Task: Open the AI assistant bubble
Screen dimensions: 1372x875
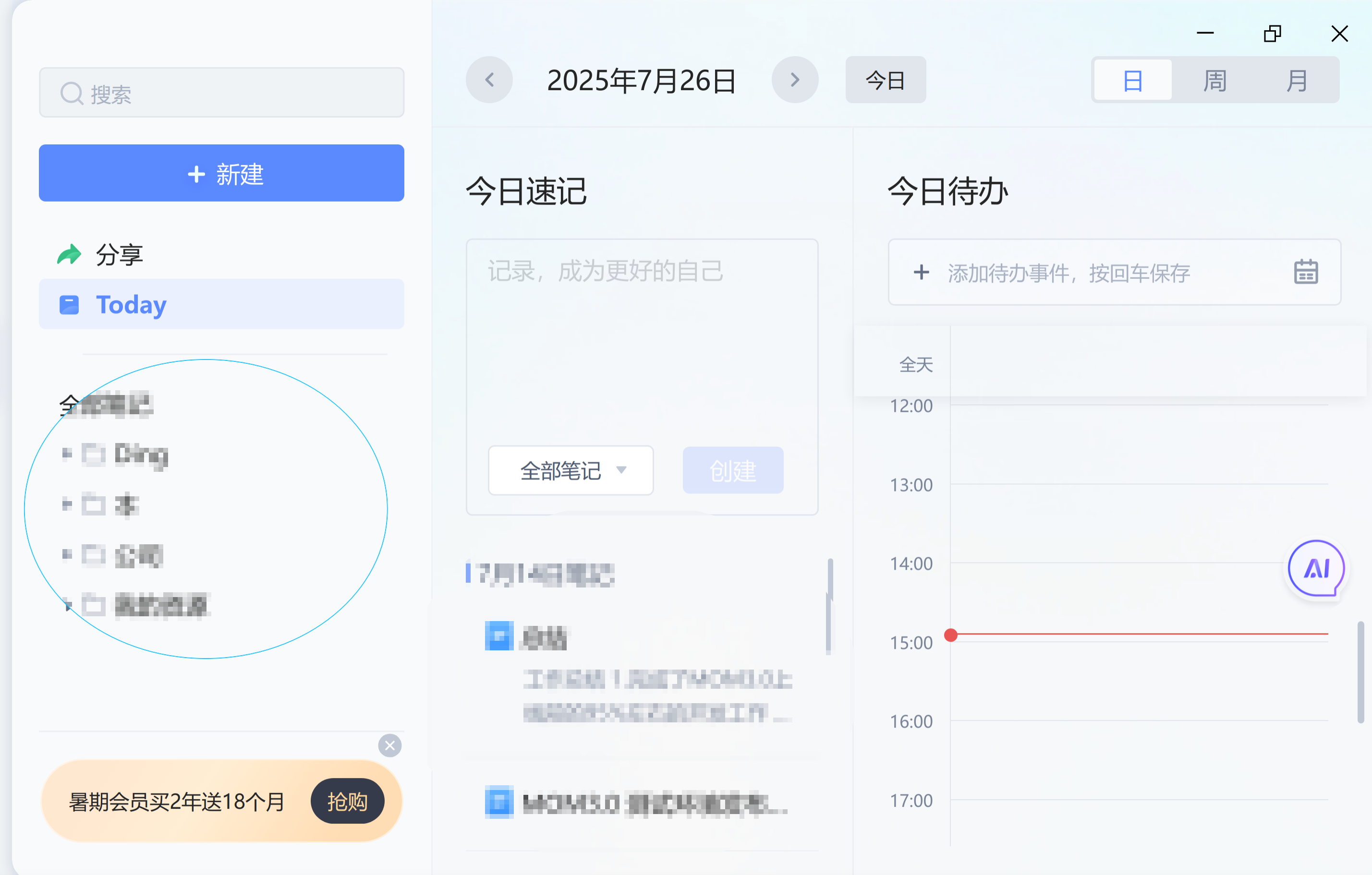Action: tap(1316, 568)
